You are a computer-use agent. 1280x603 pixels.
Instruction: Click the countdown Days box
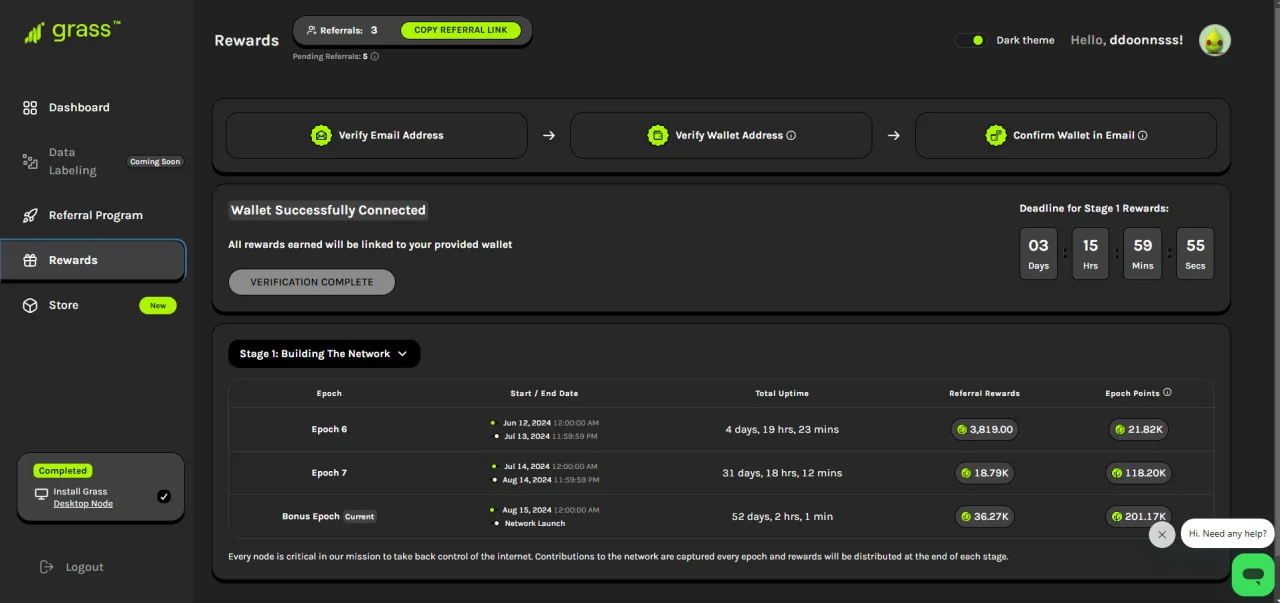pyautogui.click(x=1038, y=253)
